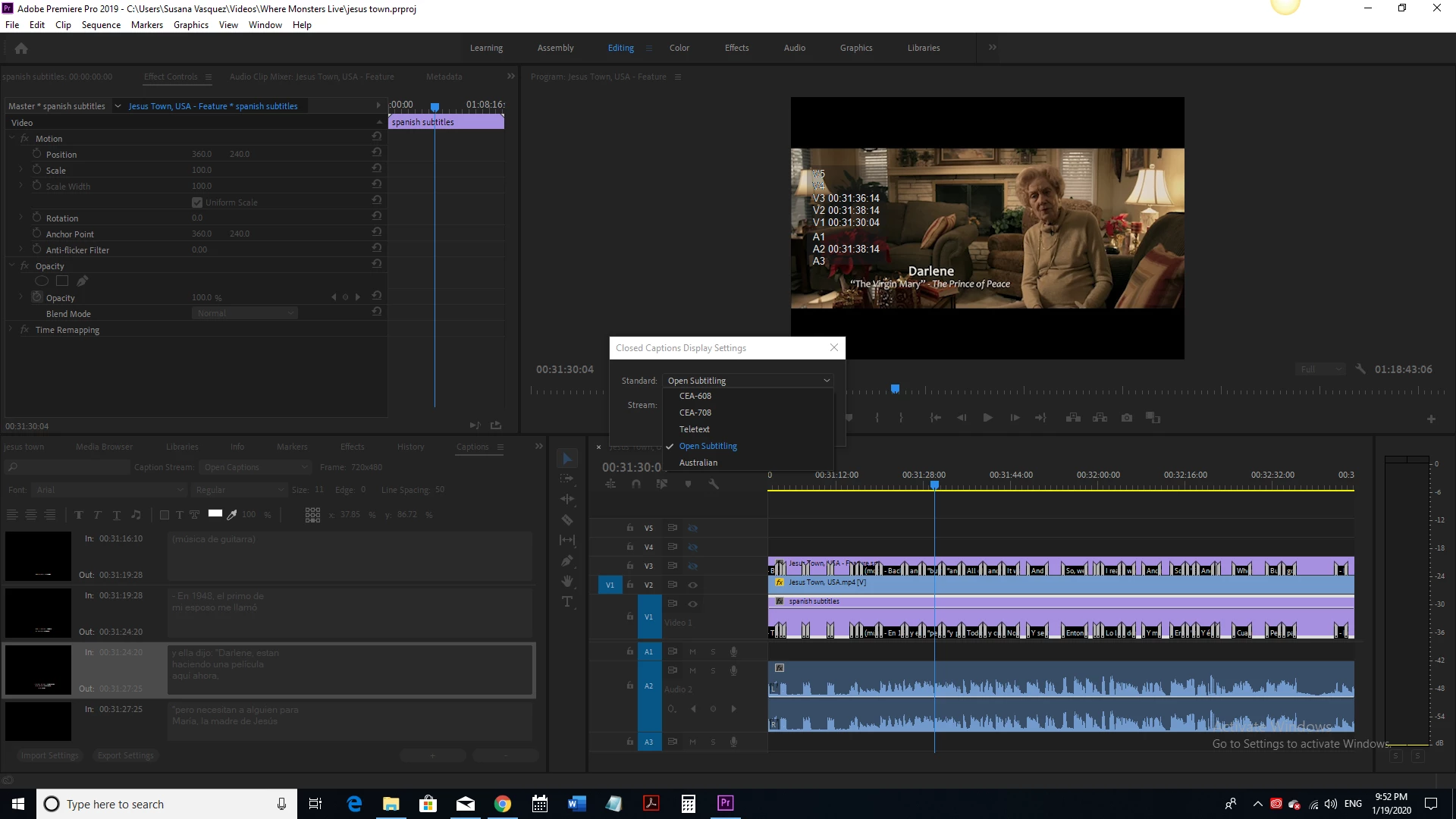
Task: Open timeline display settings wrench
Action: coord(714,484)
